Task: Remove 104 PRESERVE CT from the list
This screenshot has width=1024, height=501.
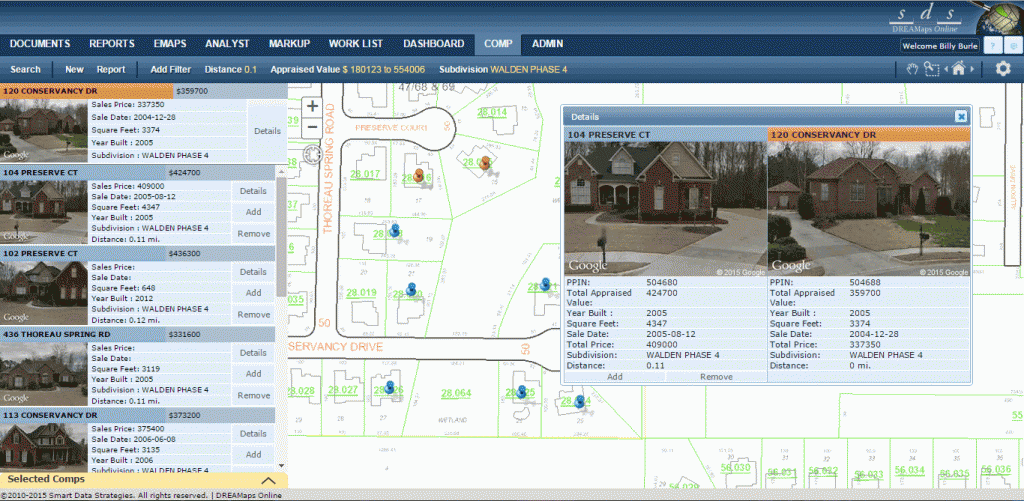Action: click(253, 234)
